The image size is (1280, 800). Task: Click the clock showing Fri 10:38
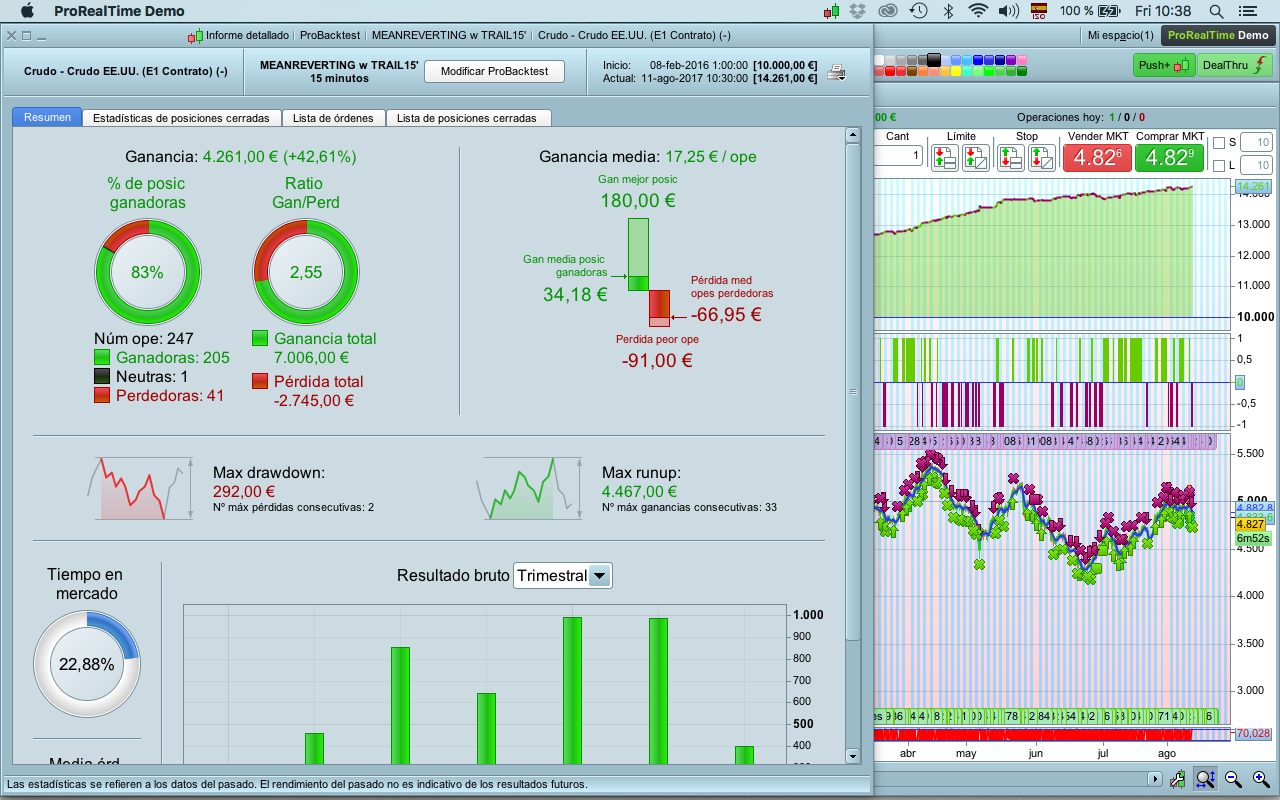1164,11
